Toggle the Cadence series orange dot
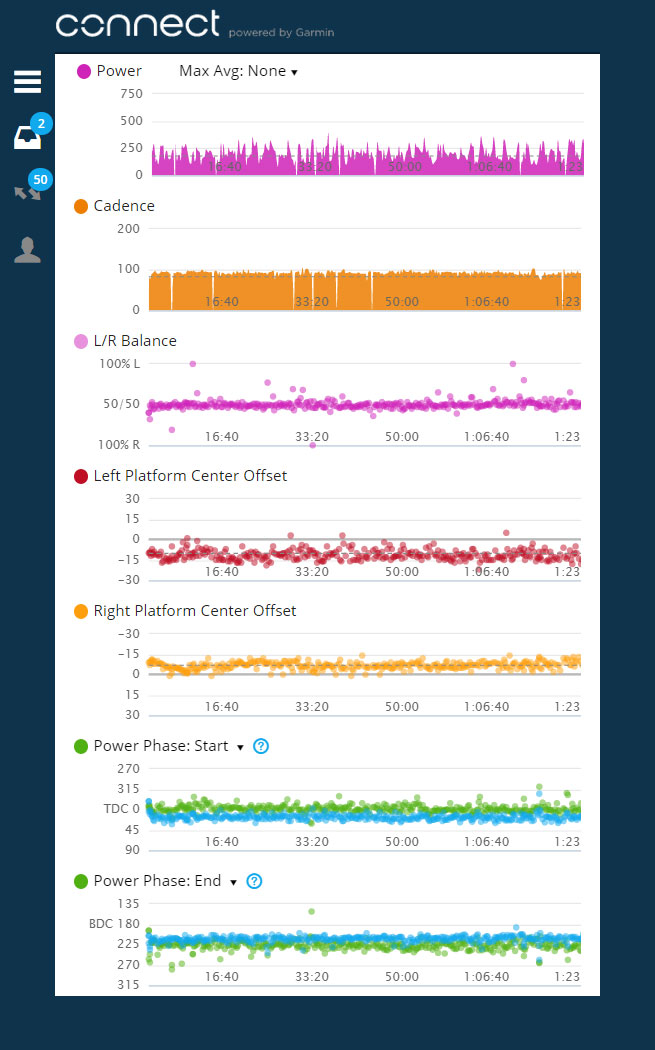Viewport: 655px width, 1050px height. click(x=81, y=206)
